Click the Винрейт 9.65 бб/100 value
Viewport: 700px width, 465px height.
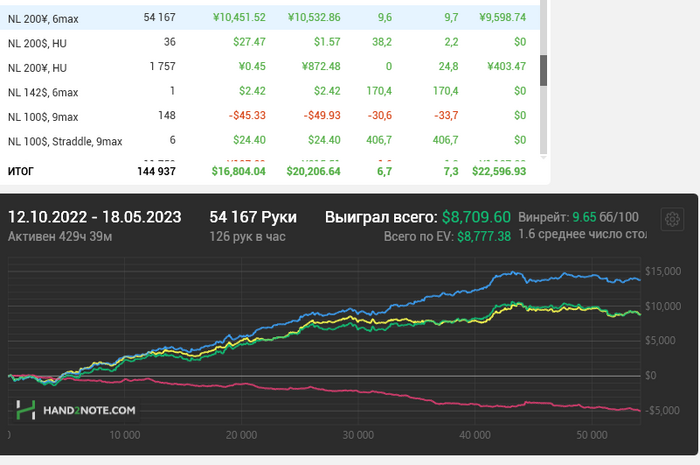[x=605, y=217]
